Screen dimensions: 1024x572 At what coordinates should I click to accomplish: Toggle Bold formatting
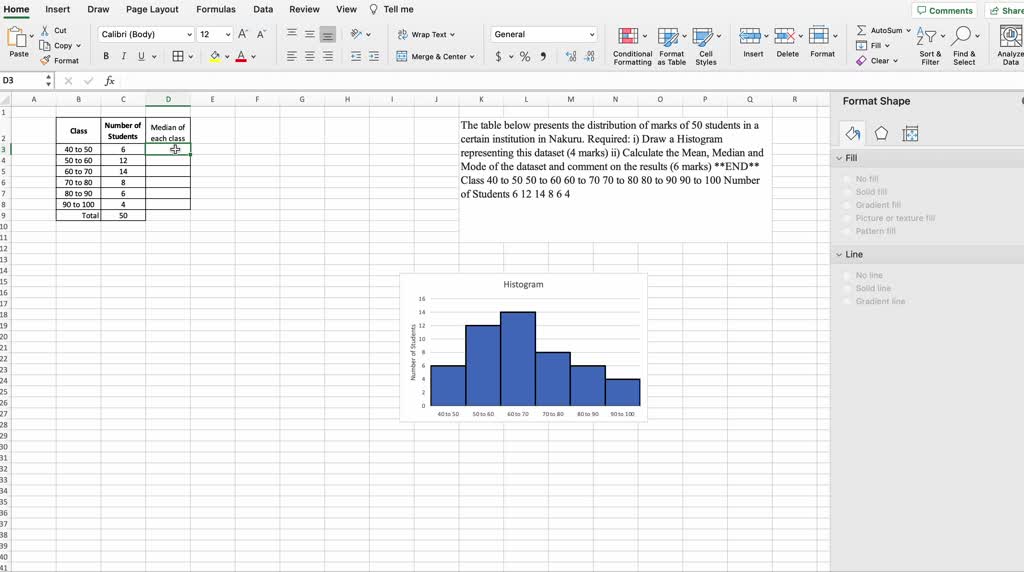[106, 56]
